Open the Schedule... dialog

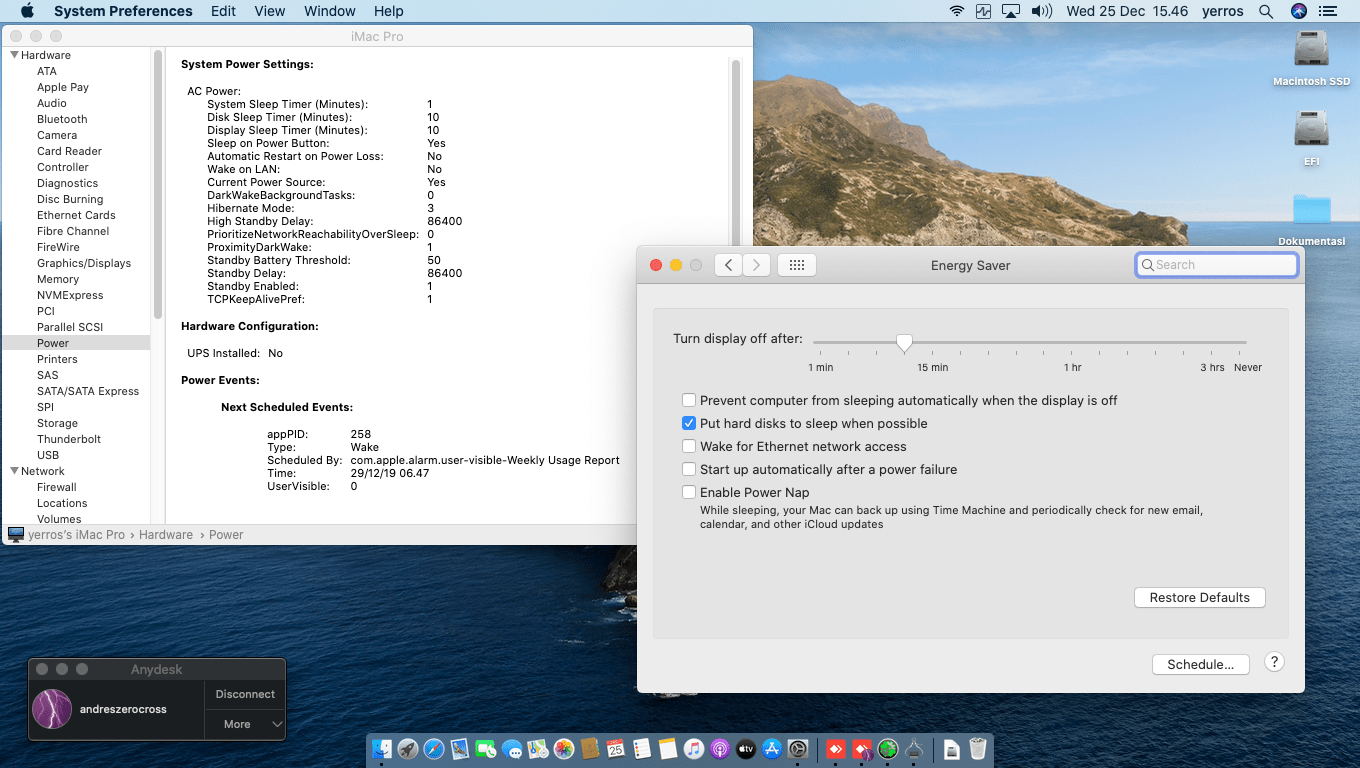[1200, 664]
